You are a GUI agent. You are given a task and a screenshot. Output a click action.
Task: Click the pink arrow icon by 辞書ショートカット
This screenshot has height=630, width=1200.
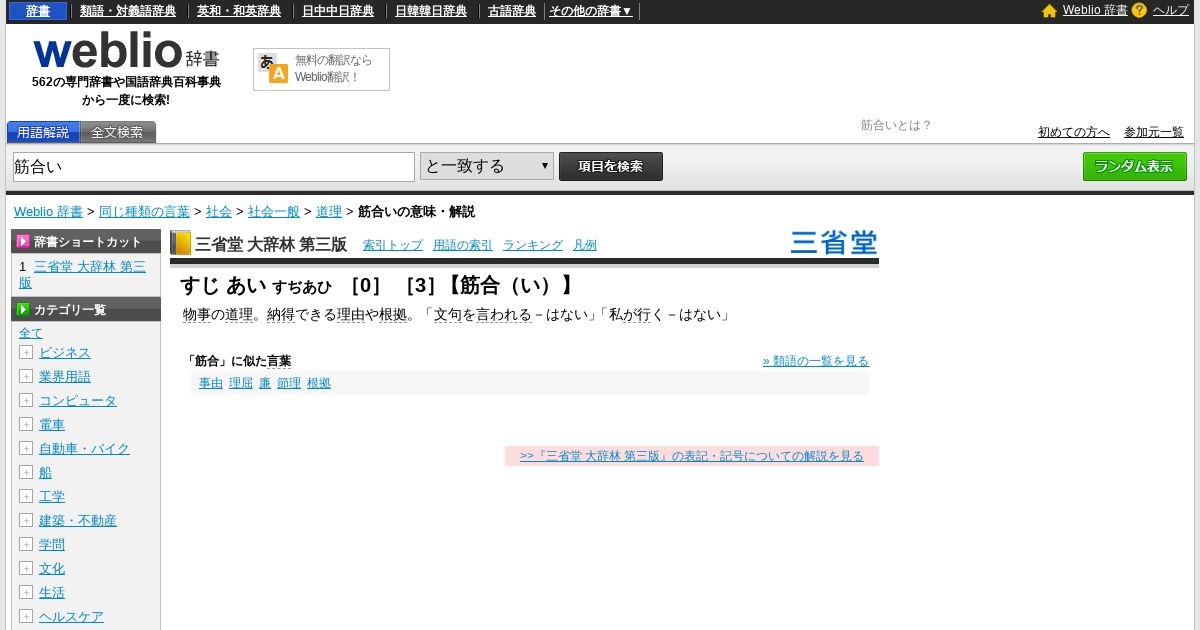[x=23, y=241]
